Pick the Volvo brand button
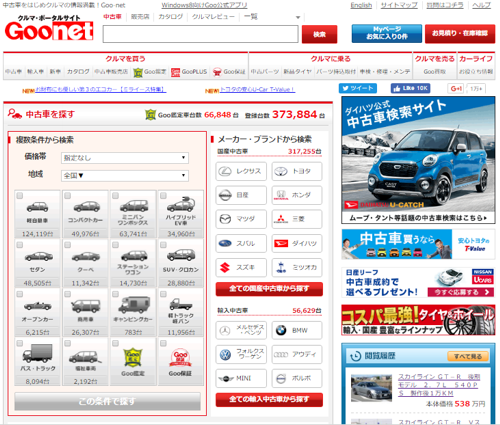Viewport: 500px width, 425px height. [297, 378]
